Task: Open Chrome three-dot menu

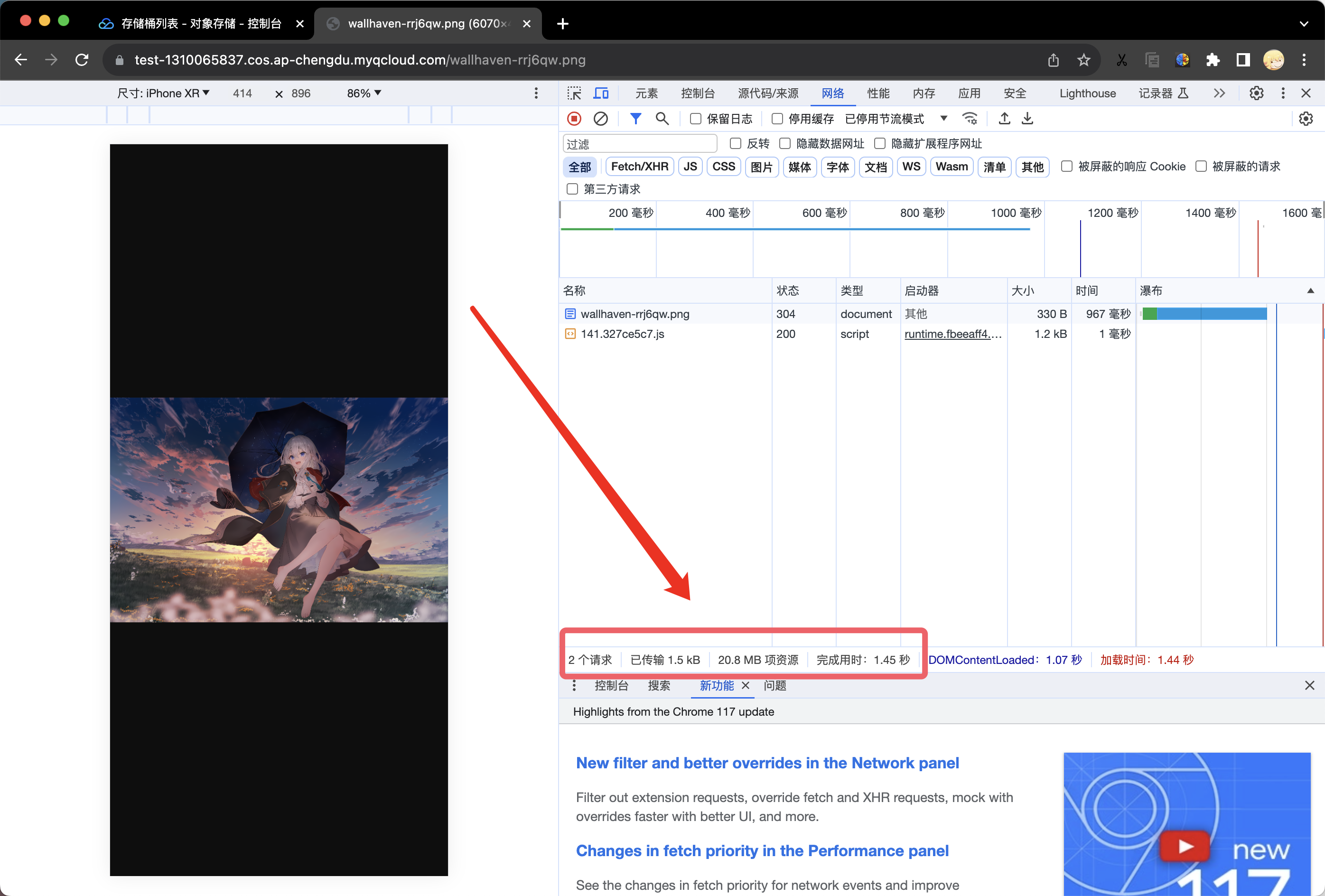Action: [1304, 60]
